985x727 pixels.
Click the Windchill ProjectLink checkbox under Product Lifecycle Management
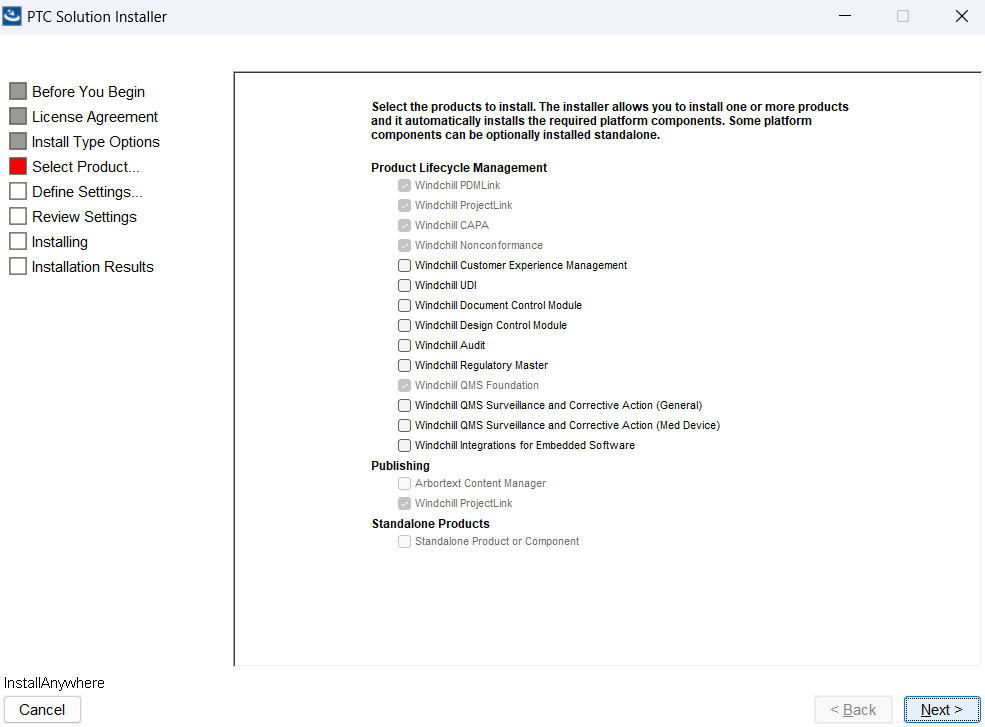click(x=405, y=205)
